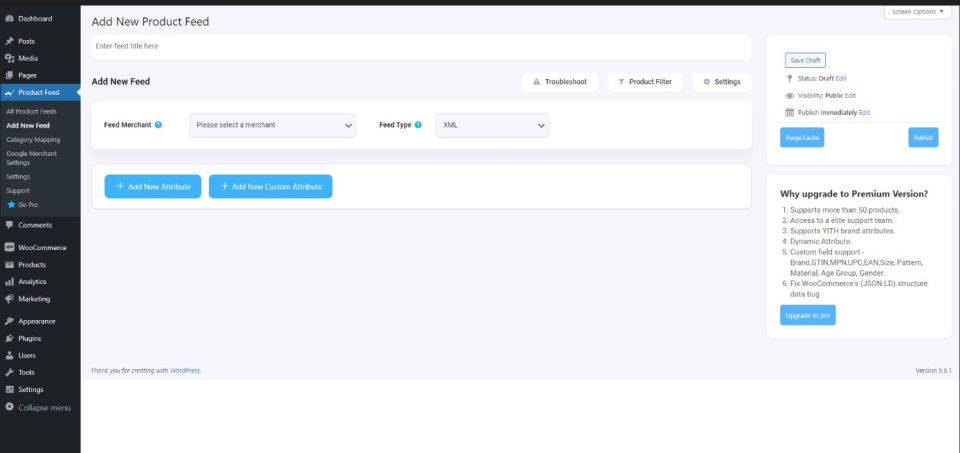Viewport: 960px width, 453px height.
Task: Edit the Visibility setting link
Action: (850, 95)
